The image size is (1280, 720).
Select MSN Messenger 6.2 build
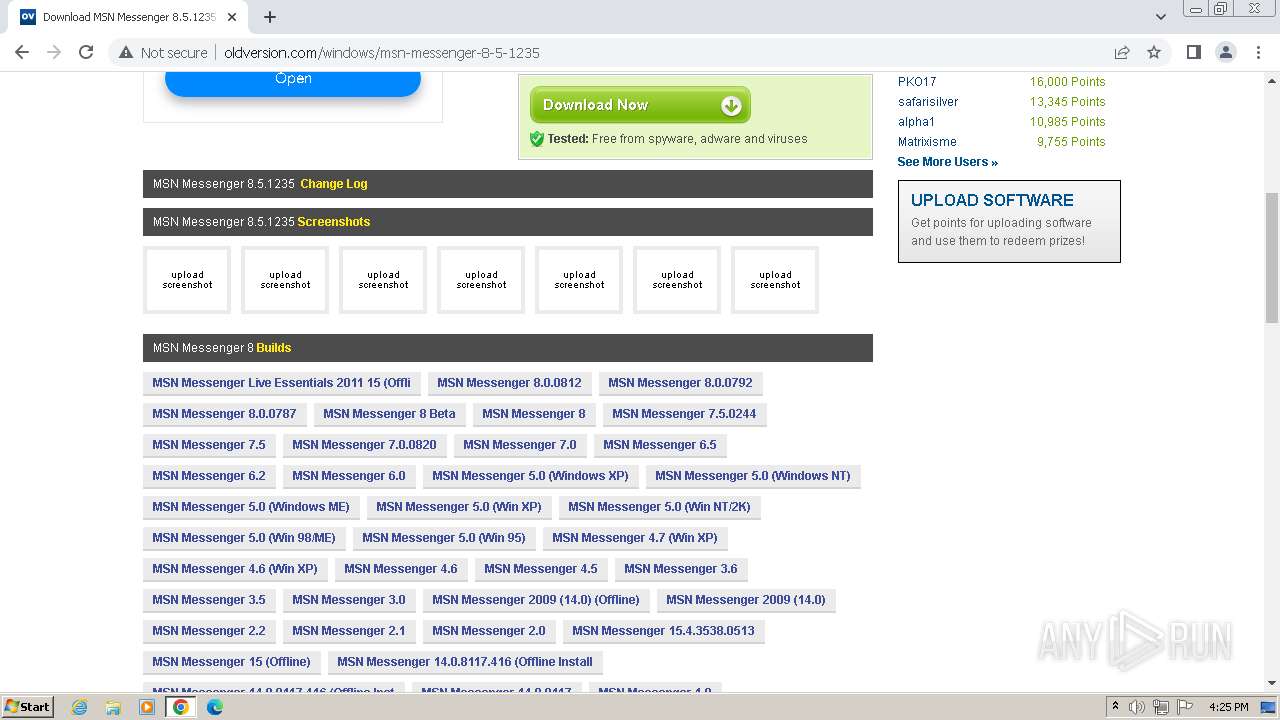(209, 476)
